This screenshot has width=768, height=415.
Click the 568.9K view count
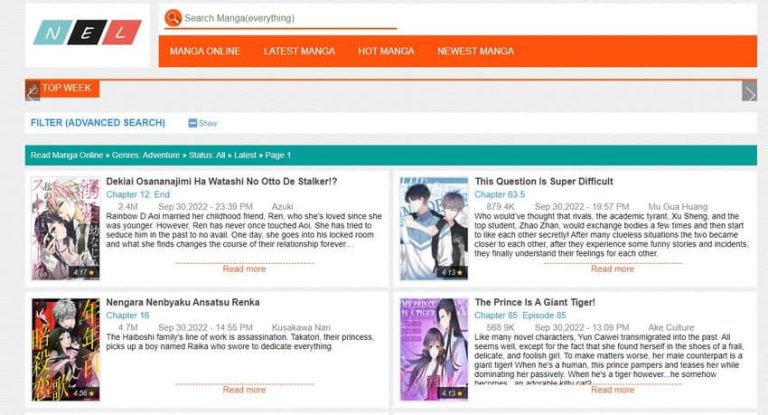pyautogui.click(x=501, y=327)
